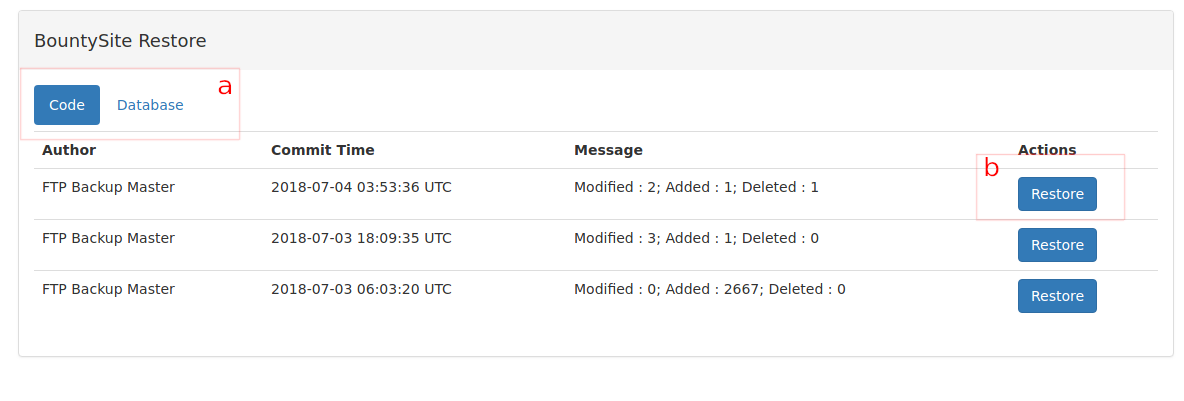This screenshot has height=401, width=1184.
Task: Click the message with 2667 added files
Action: [710, 289]
